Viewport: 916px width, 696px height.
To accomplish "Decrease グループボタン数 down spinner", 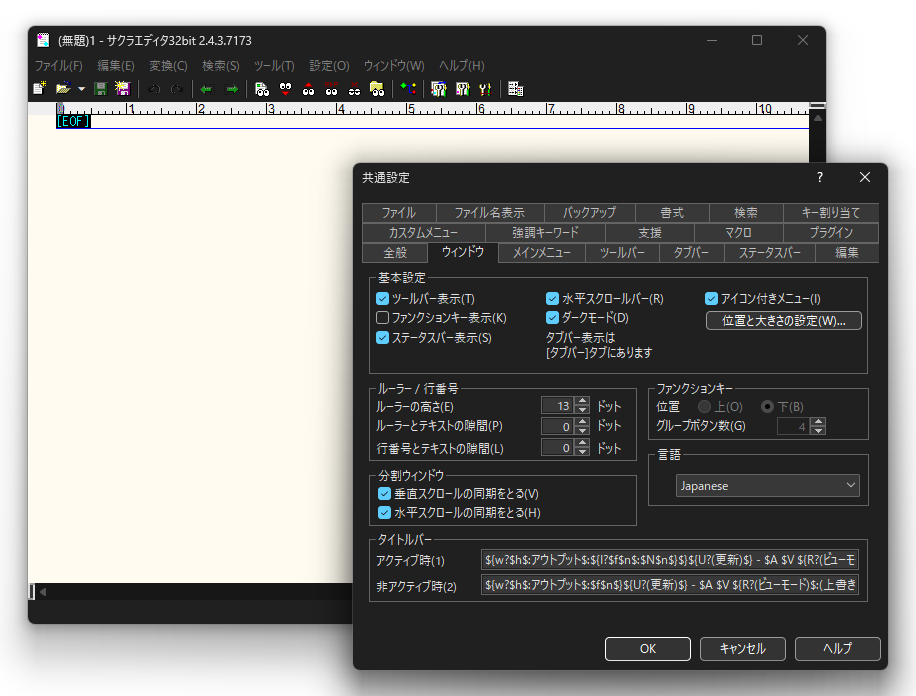I will tap(818, 430).
